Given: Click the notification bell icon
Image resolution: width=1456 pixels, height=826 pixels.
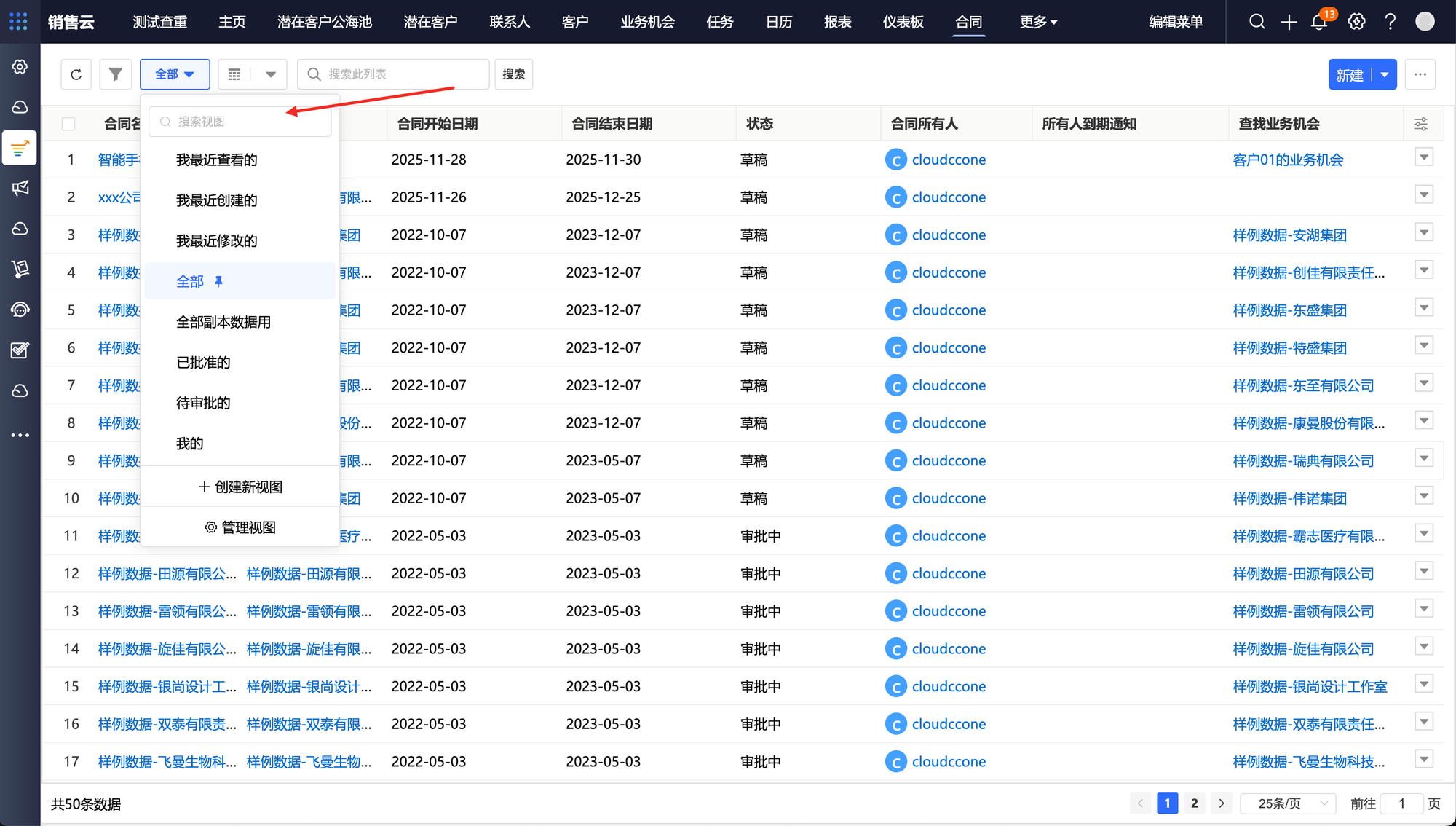Looking at the screenshot, I should (x=1318, y=22).
